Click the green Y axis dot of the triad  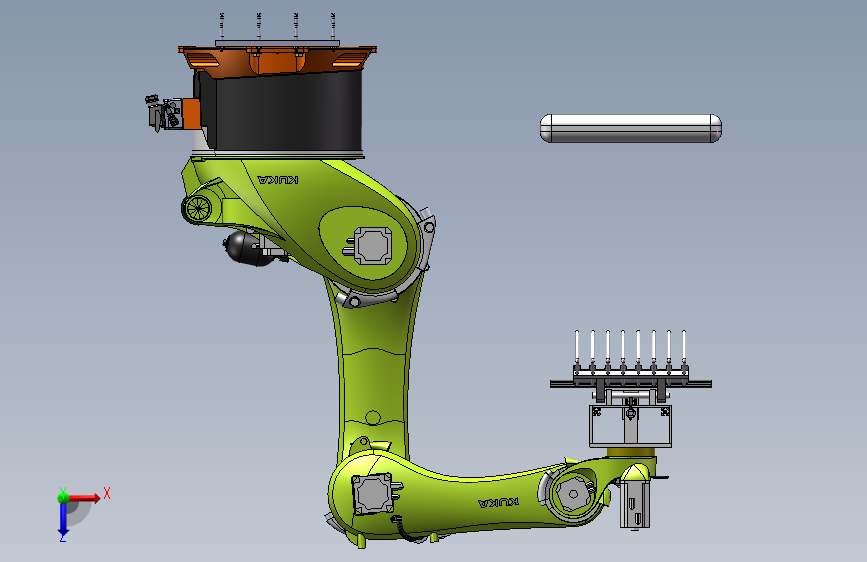[63, 498]
